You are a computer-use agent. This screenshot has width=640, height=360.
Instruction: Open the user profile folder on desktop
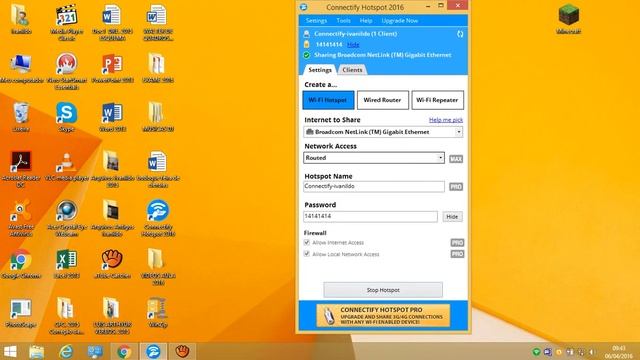(x=21, y=19)
